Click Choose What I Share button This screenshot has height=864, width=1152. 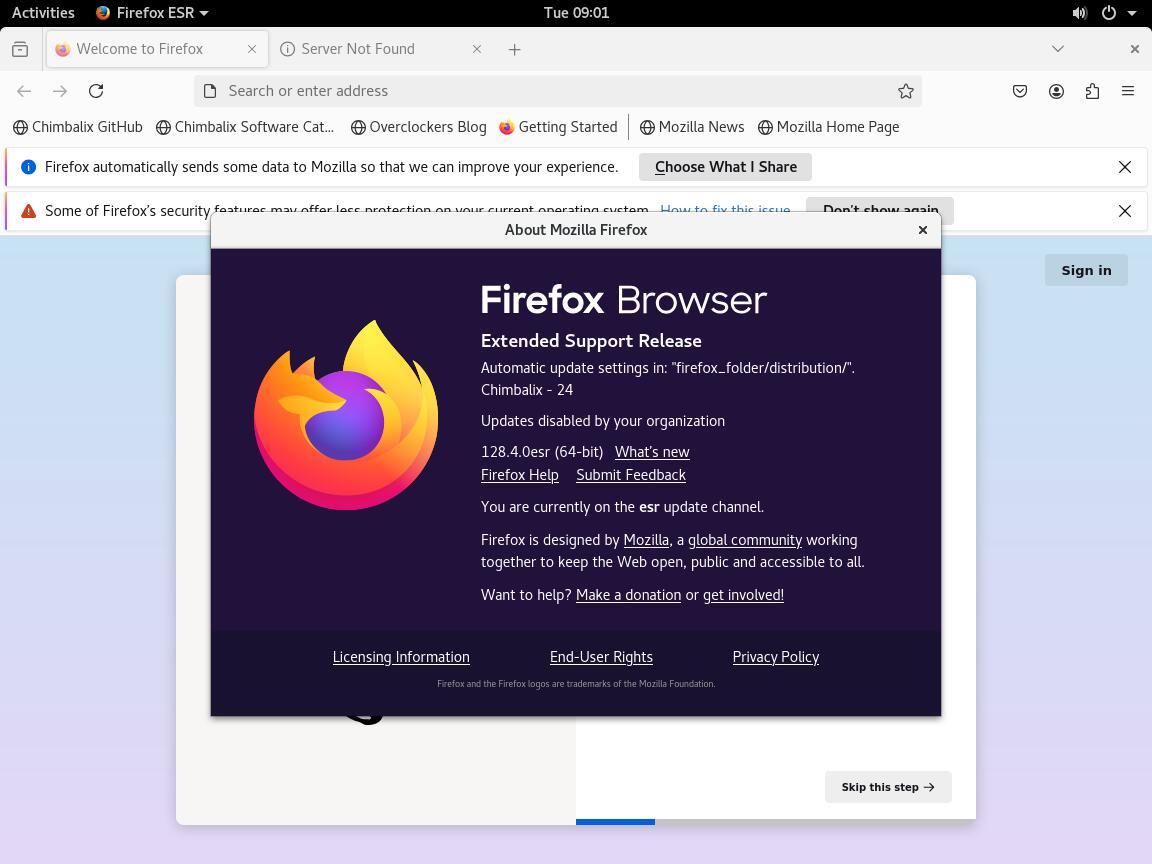coord(725,167)
